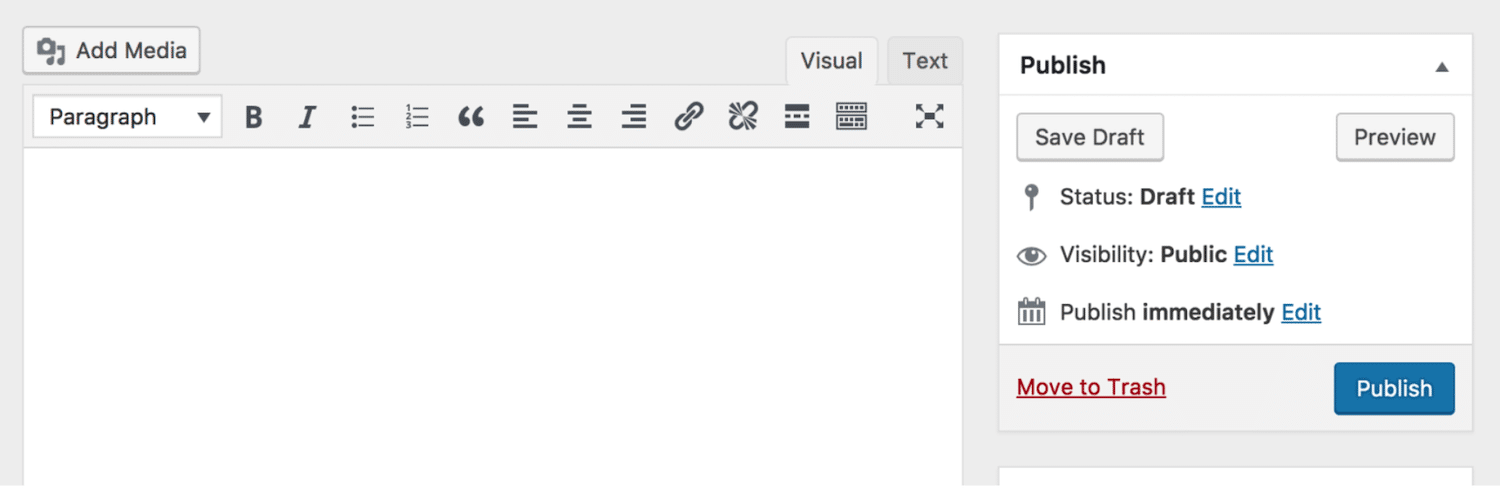Click the Add Media button

112,50
